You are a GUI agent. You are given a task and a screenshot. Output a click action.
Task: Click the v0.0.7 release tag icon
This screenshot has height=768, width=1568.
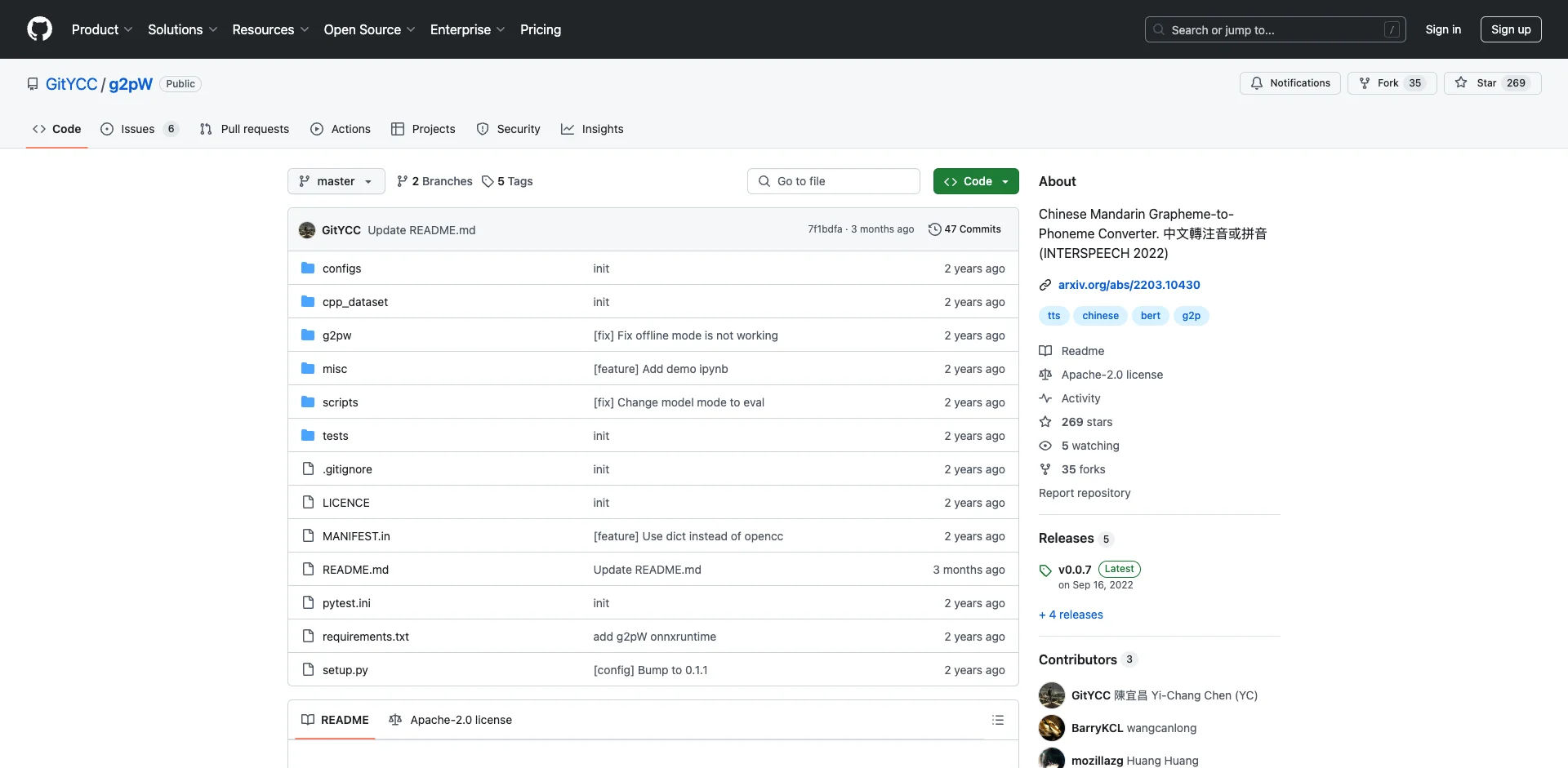pyautogui.click(x=1045, y=570)
